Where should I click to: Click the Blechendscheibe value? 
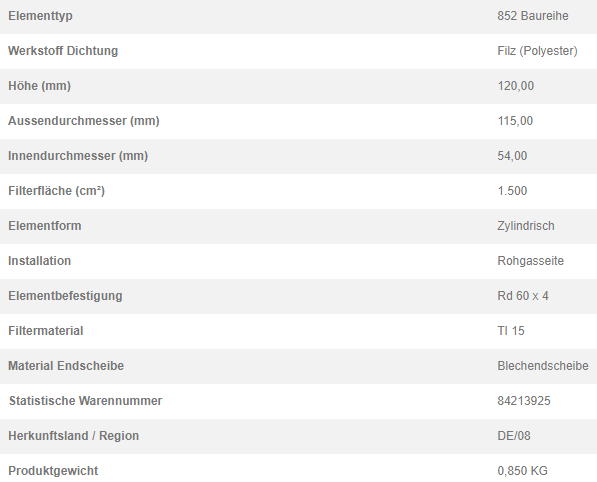[543, 366]
